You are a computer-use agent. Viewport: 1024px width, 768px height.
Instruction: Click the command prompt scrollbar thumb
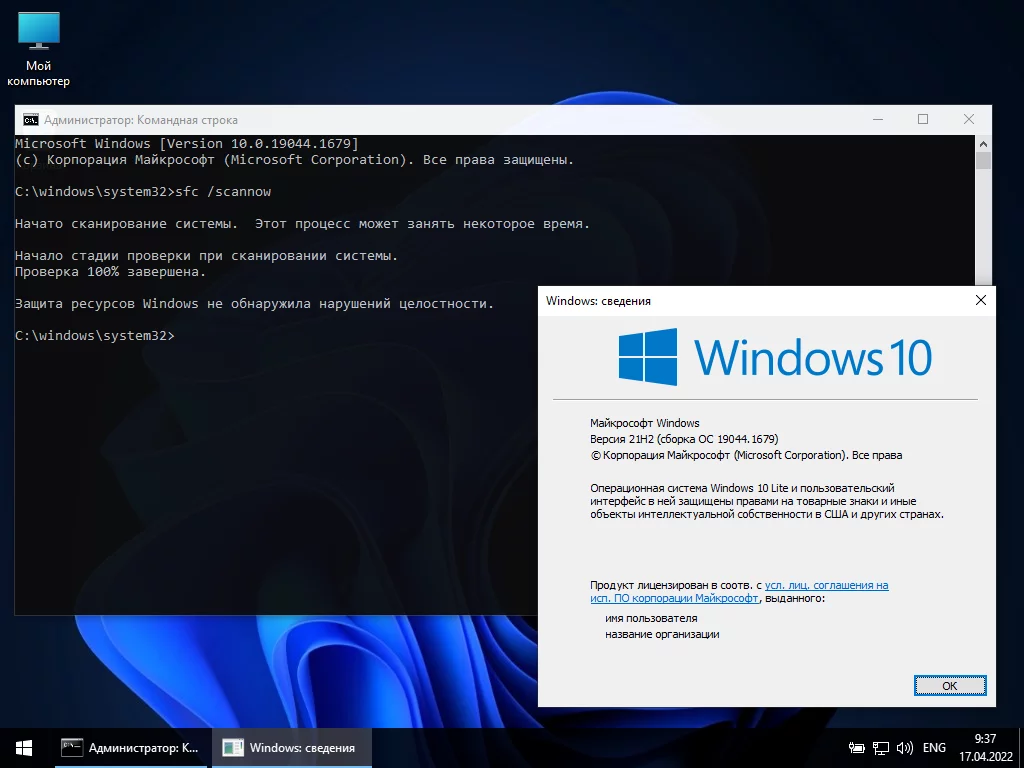click(x=983, y=161)
